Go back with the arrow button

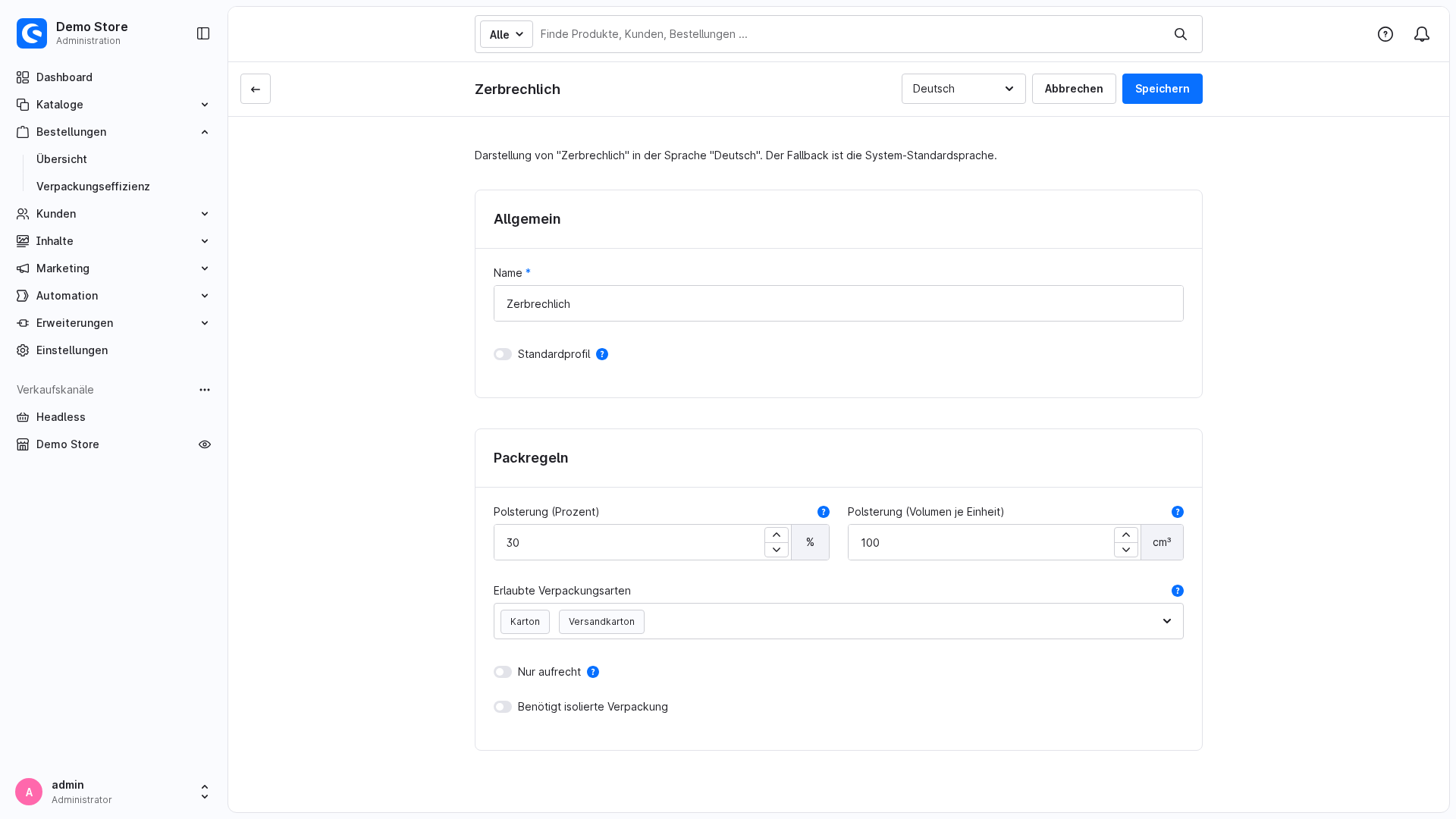coord(256,89)
